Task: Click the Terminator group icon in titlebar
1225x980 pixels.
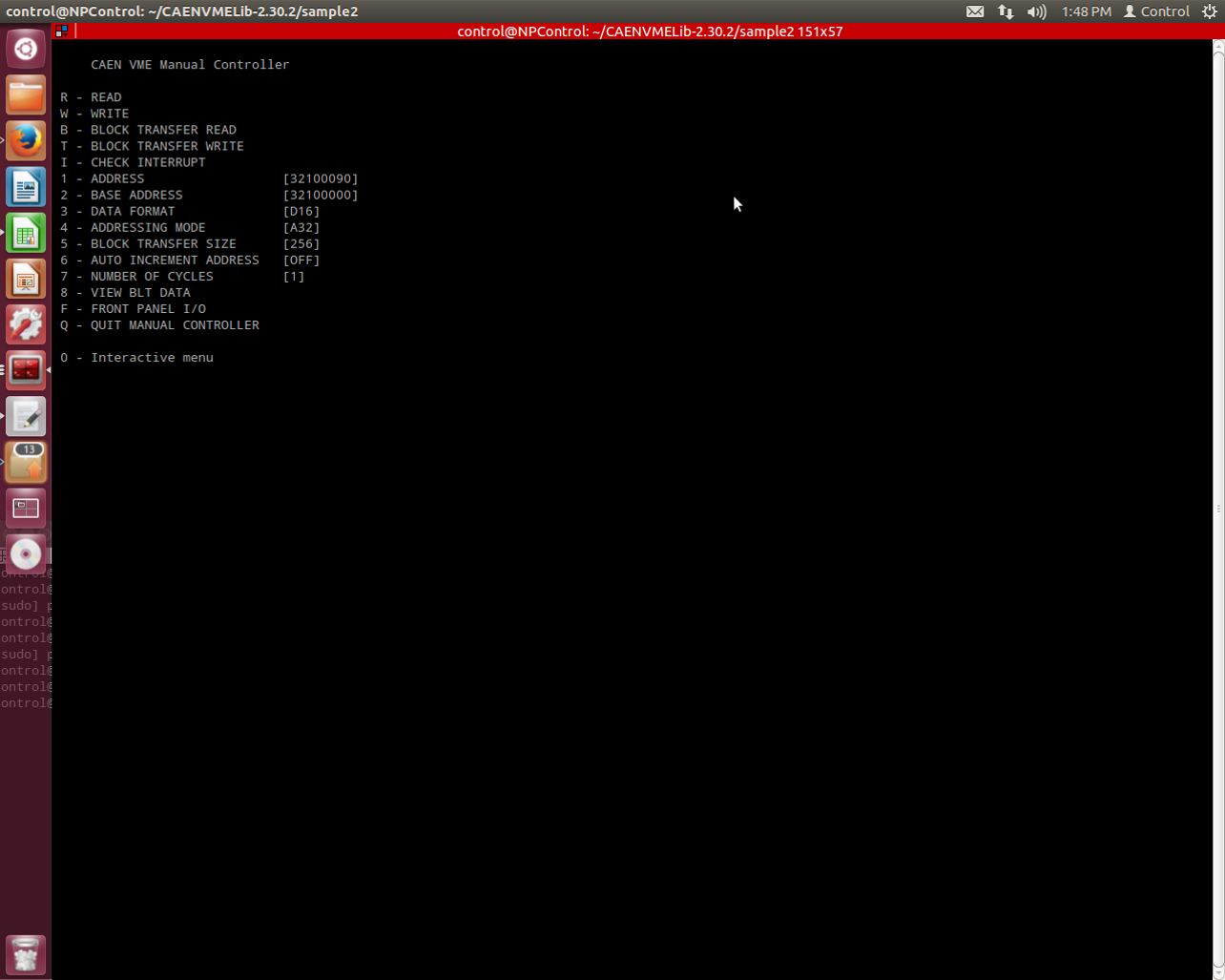Action: pos(61,31)
